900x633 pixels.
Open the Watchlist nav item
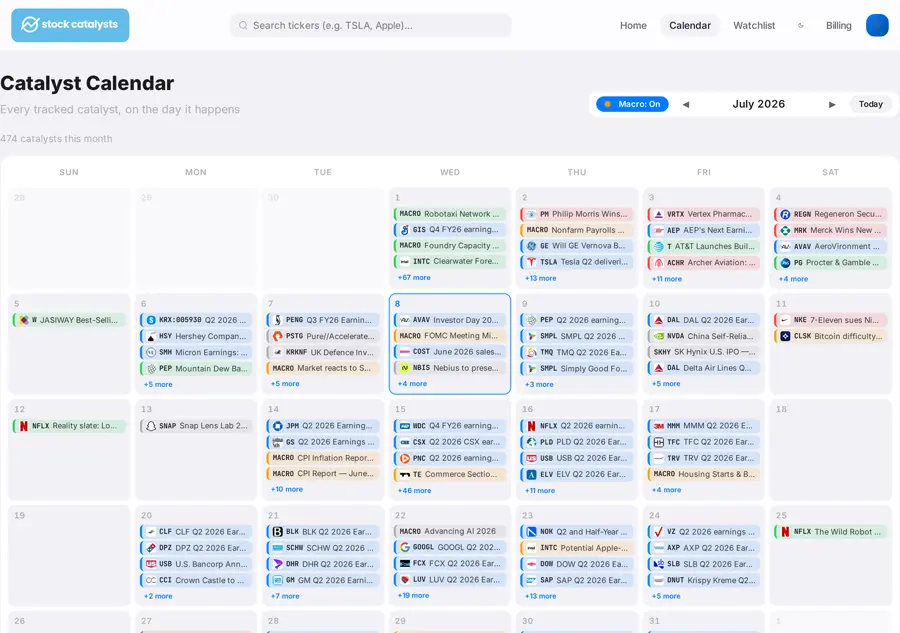754,25
